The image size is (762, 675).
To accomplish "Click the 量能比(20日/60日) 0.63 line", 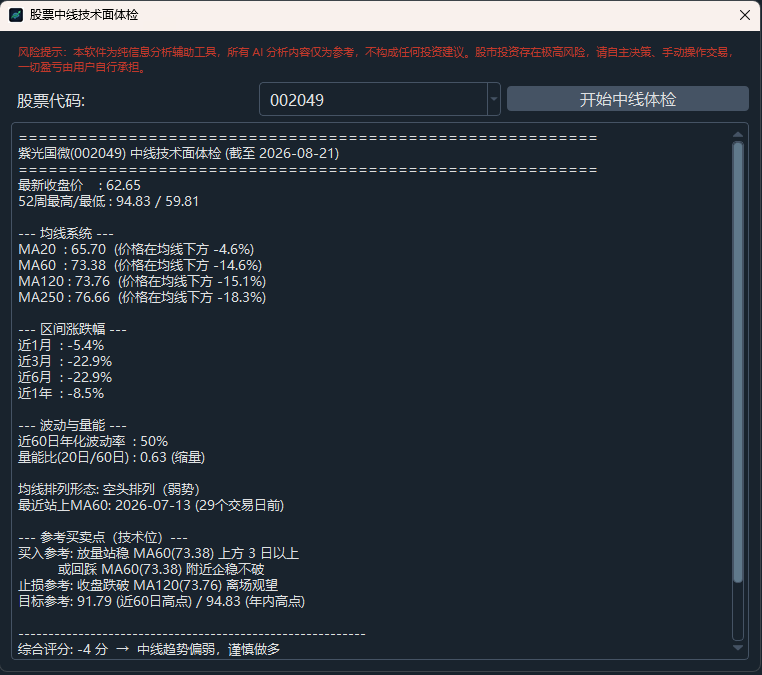I will 111,457.
